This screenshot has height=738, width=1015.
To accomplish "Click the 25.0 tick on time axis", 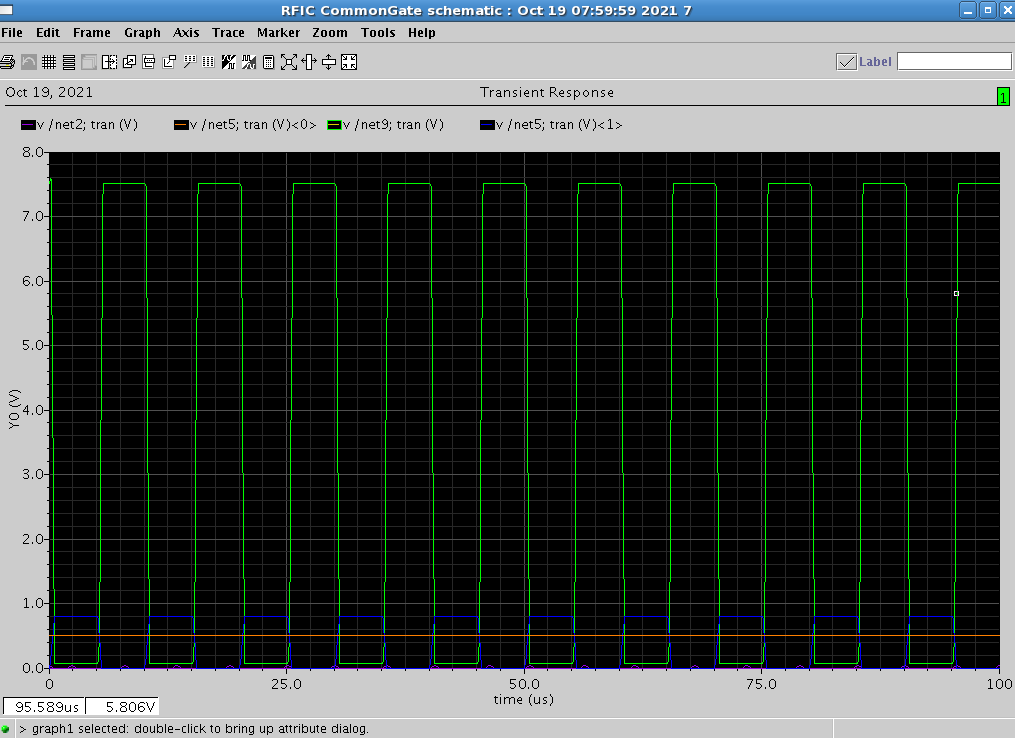I will [287, 684].
